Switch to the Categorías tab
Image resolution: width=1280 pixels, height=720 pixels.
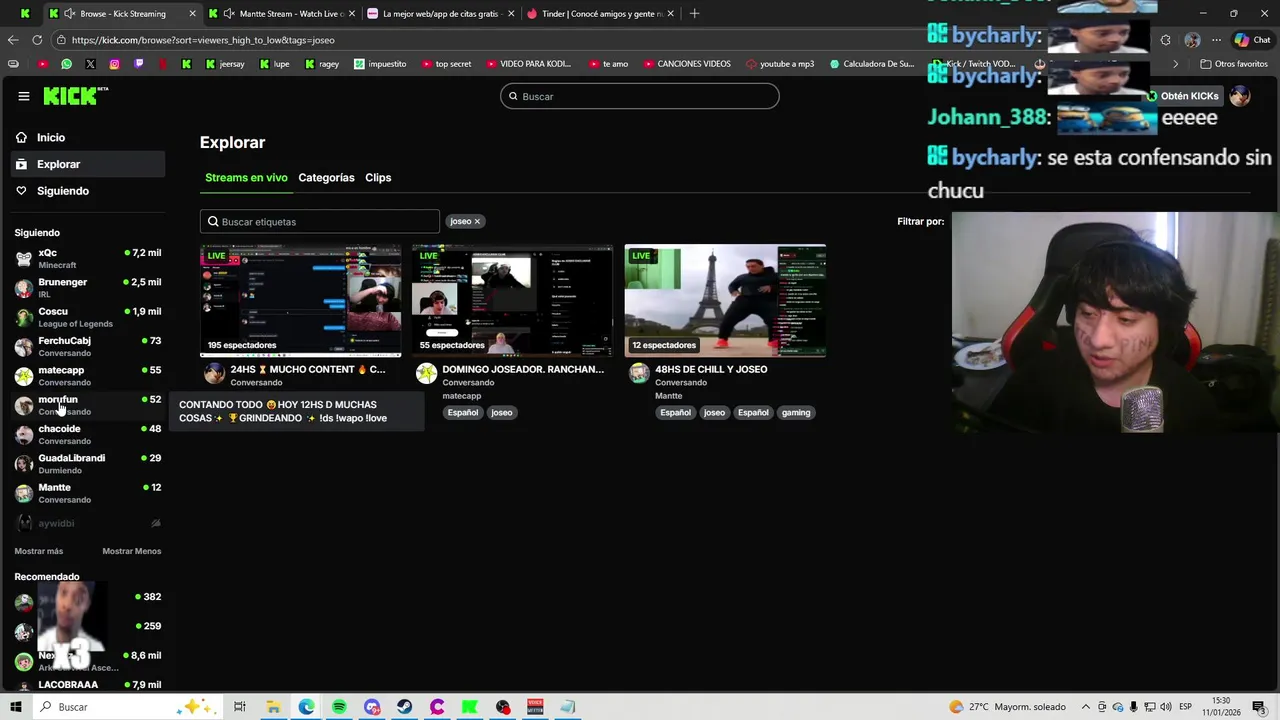pyautogui.click(x=326, y=178)
